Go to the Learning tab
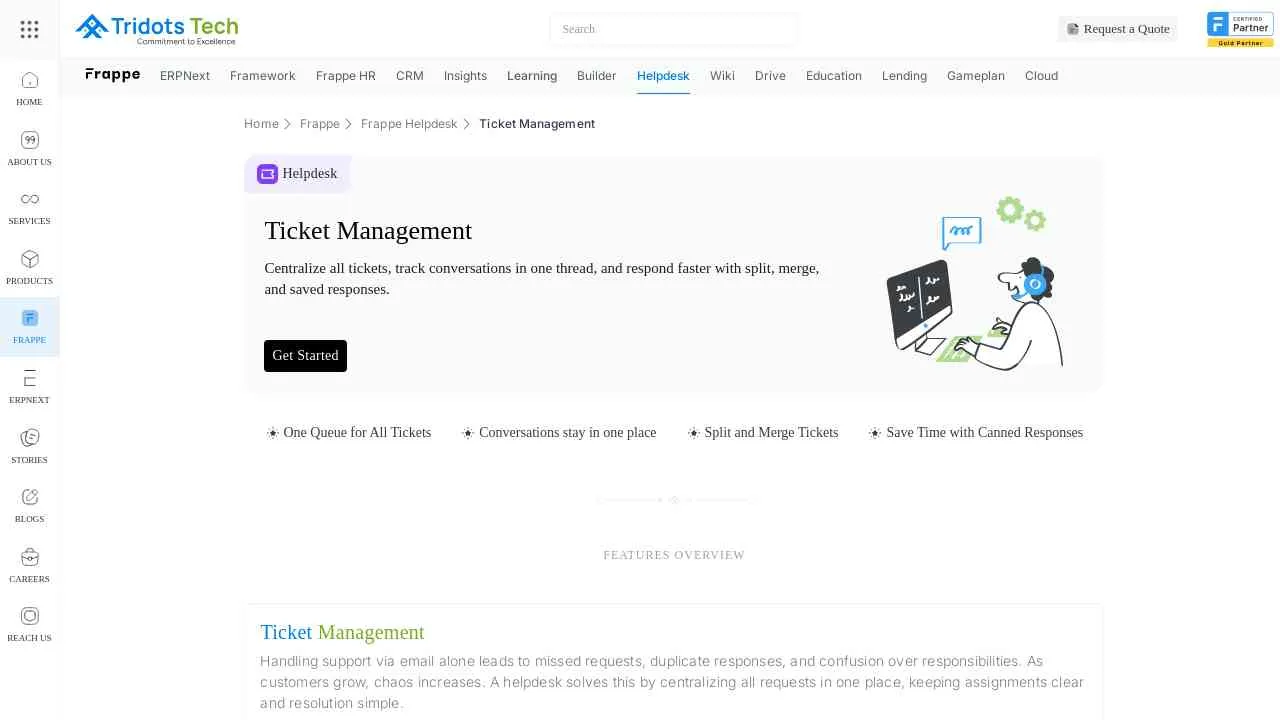 click(x=532, y=76)
